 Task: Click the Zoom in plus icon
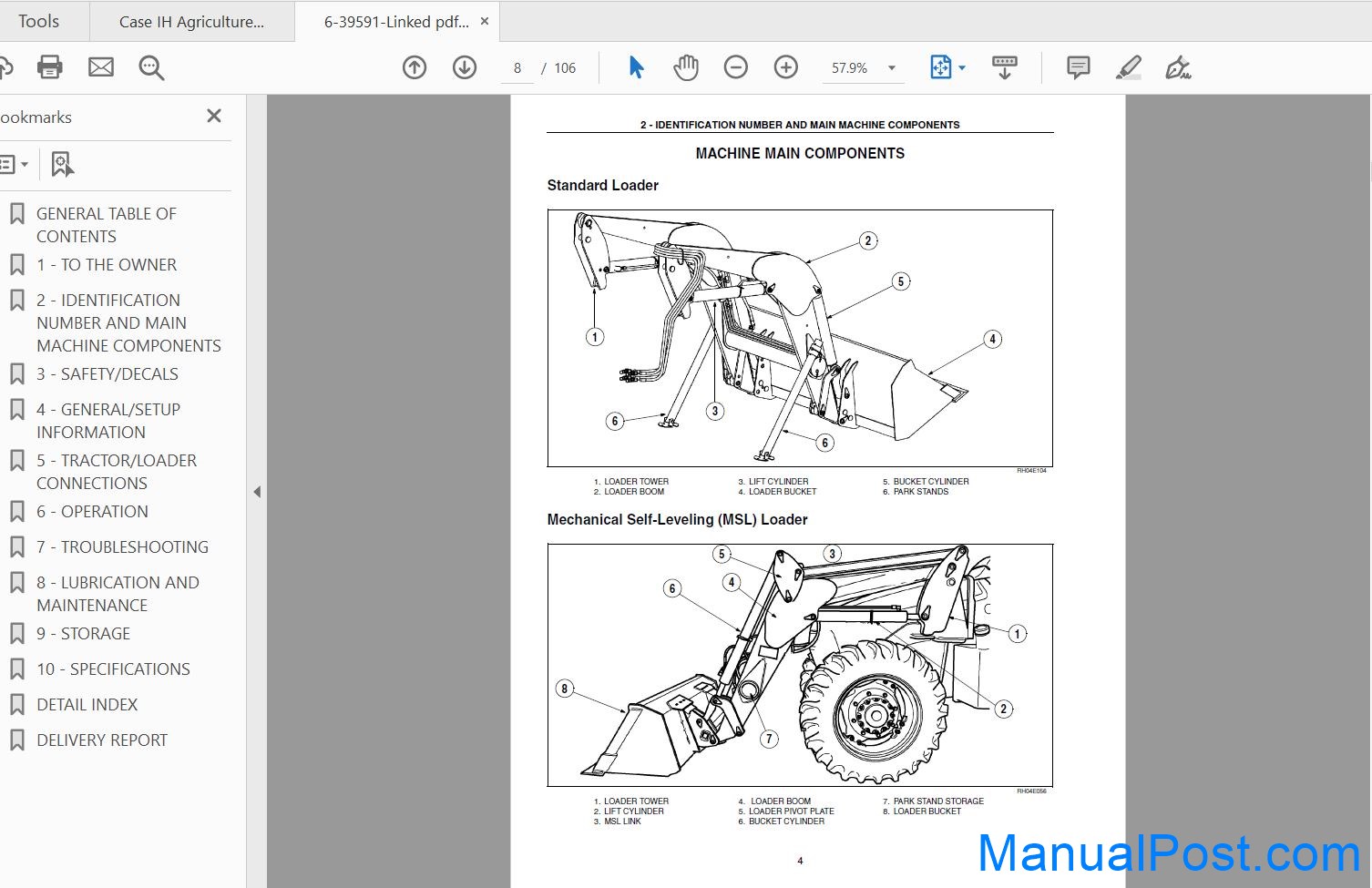click(x=786, y=67)
